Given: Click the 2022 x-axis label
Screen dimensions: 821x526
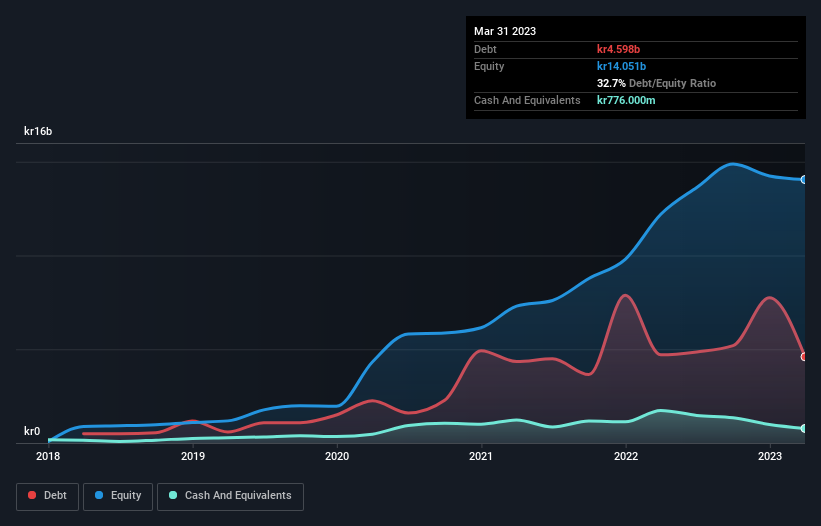Looking at the screenshot, I should [626, 456].
